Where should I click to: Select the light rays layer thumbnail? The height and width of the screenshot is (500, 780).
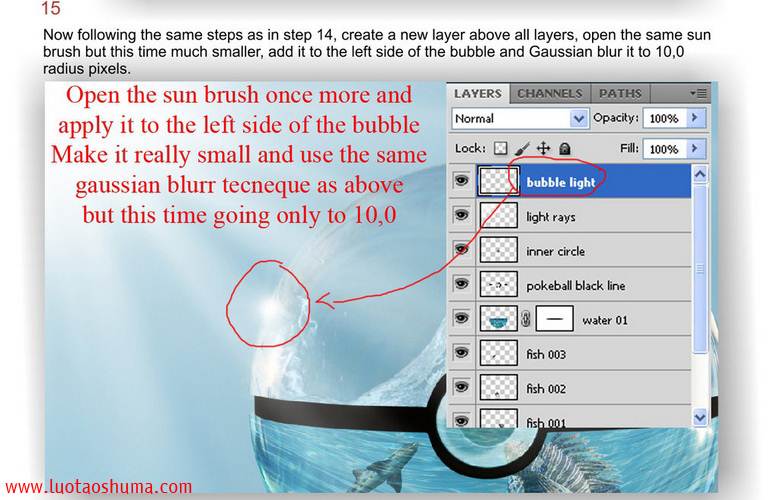click(x=498, y=215)
